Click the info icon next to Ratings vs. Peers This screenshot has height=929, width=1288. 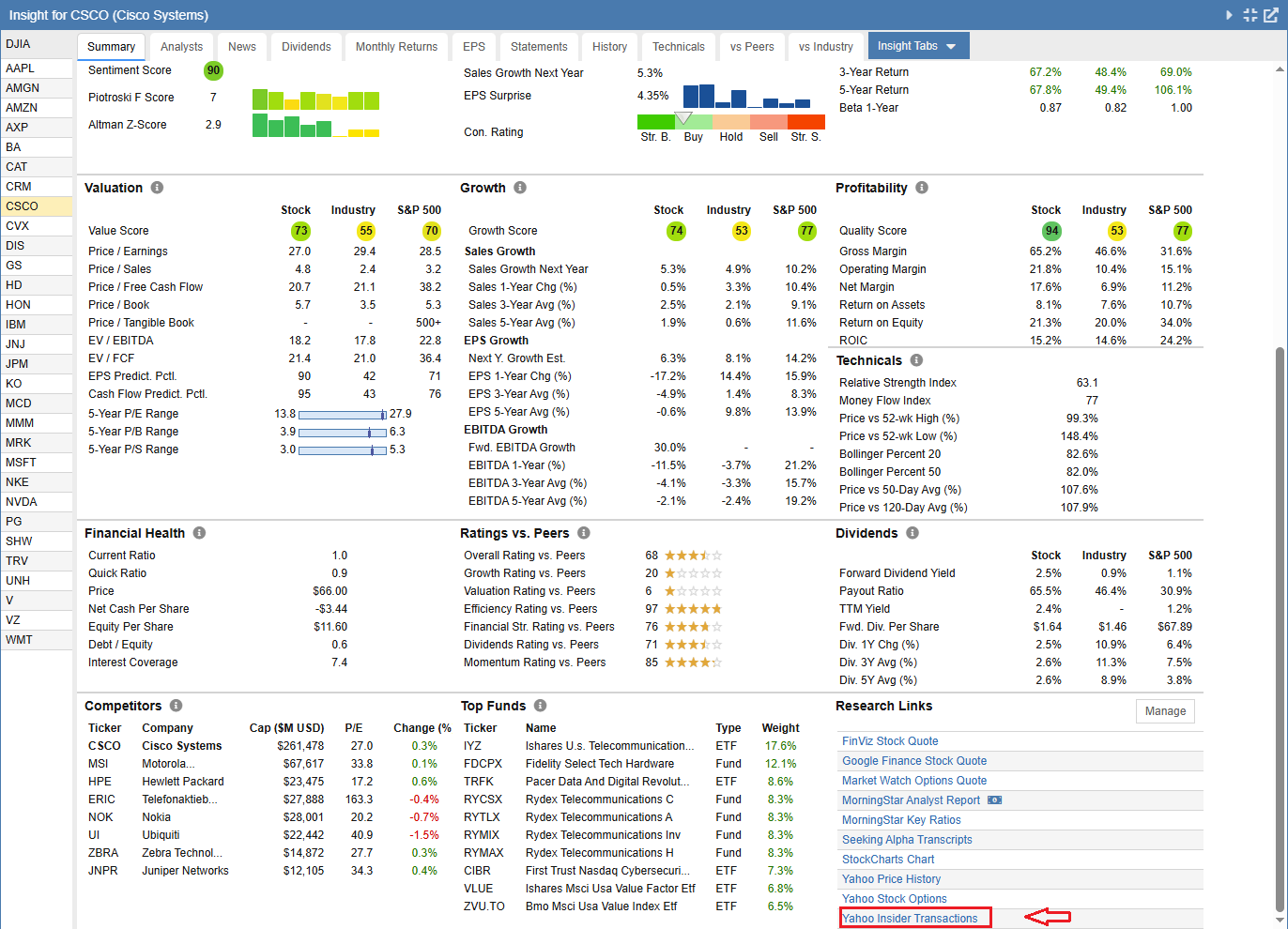(x=584, y=533)
